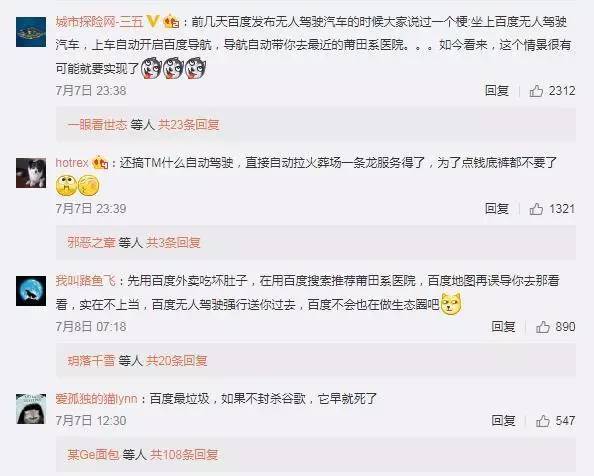
Task: Expand the 共108条回复 replies
Action: pyautogui.click(x=184, y=454)
